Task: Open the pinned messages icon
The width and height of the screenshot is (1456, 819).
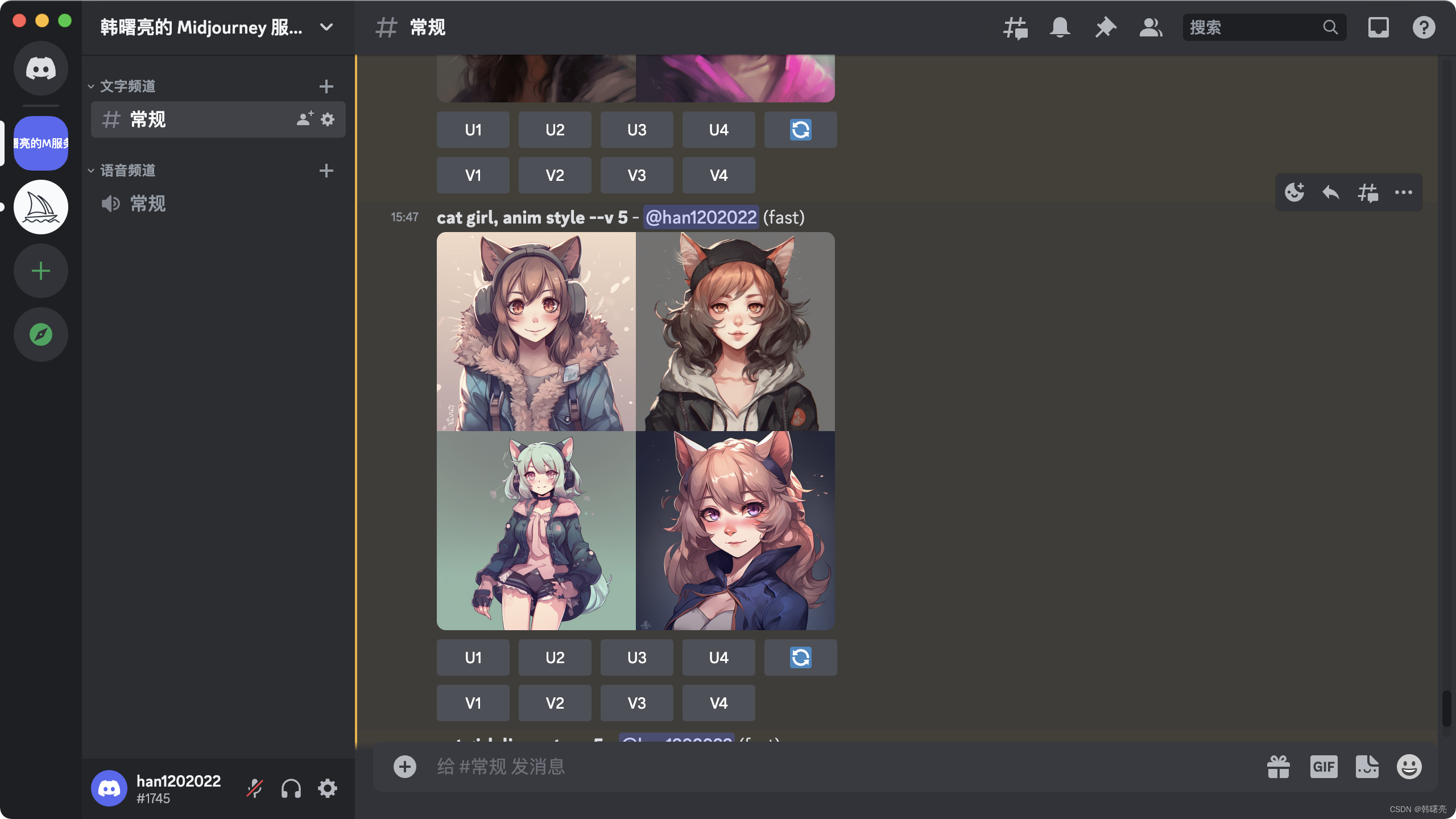Action: 1105,27
